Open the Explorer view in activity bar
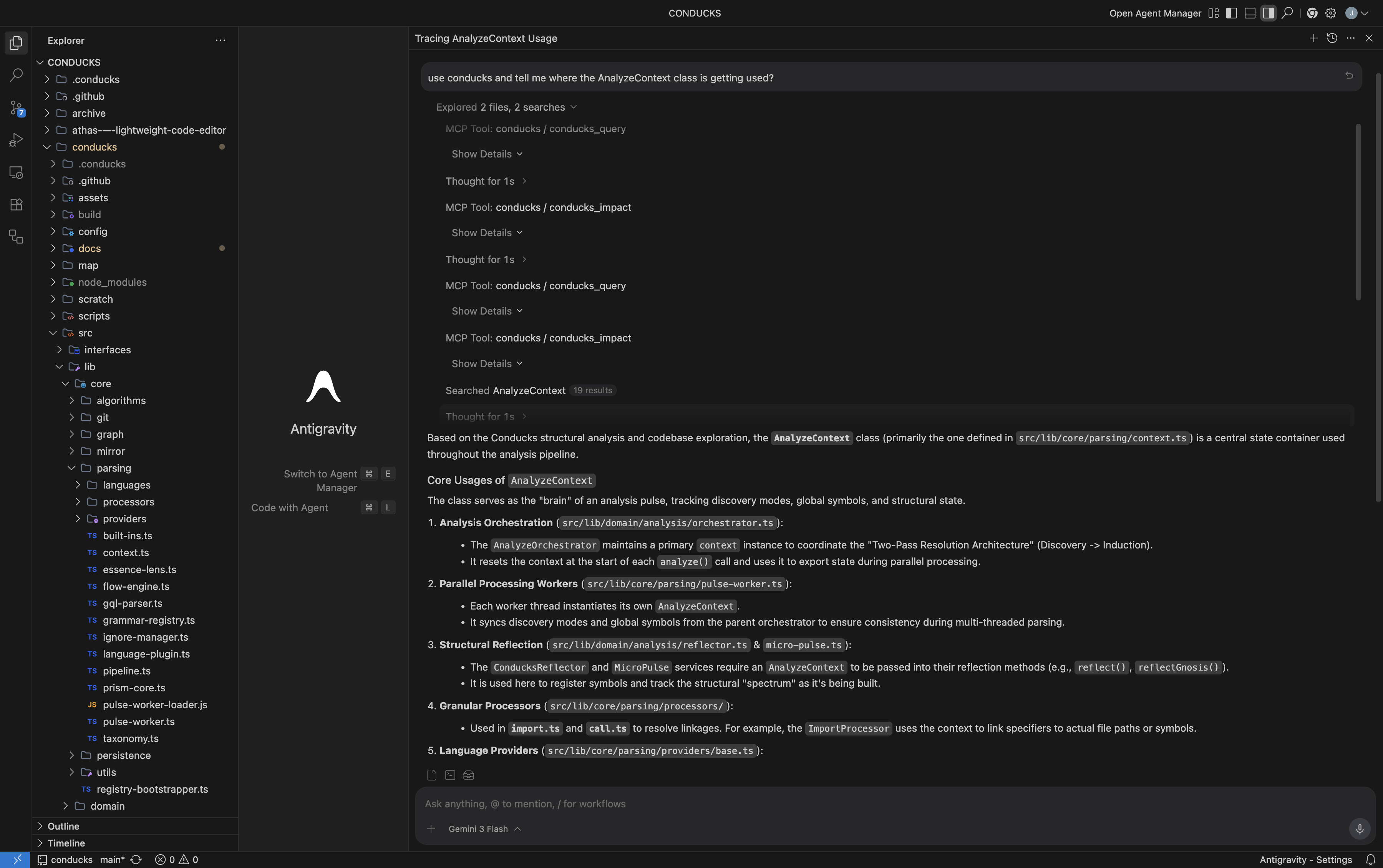 16,43
